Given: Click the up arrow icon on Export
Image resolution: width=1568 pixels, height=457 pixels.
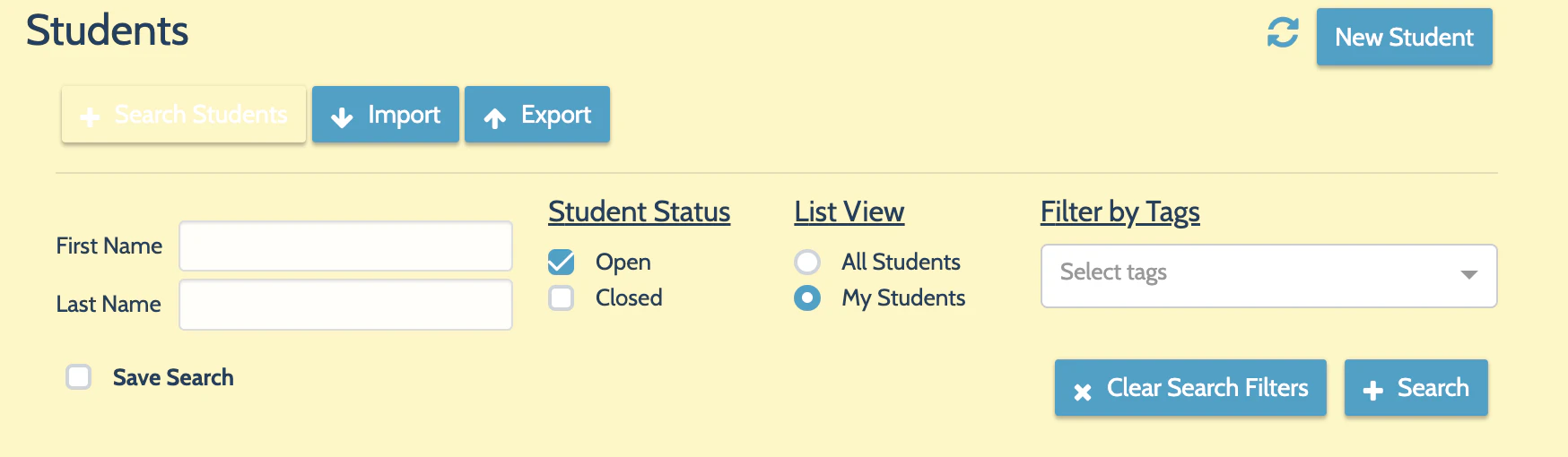Looking at the screenshot, I should coord(494,117).
